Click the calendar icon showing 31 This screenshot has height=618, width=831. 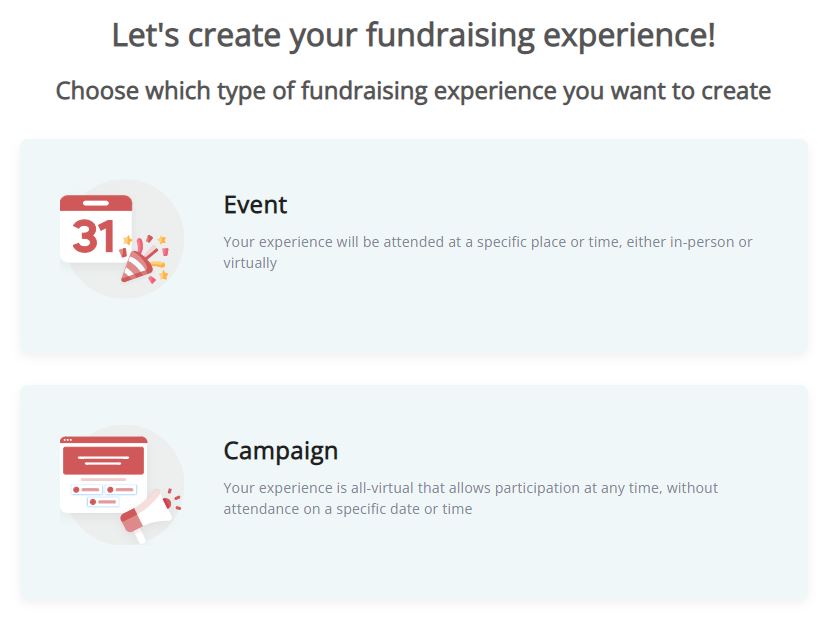[x=96, y=228]
